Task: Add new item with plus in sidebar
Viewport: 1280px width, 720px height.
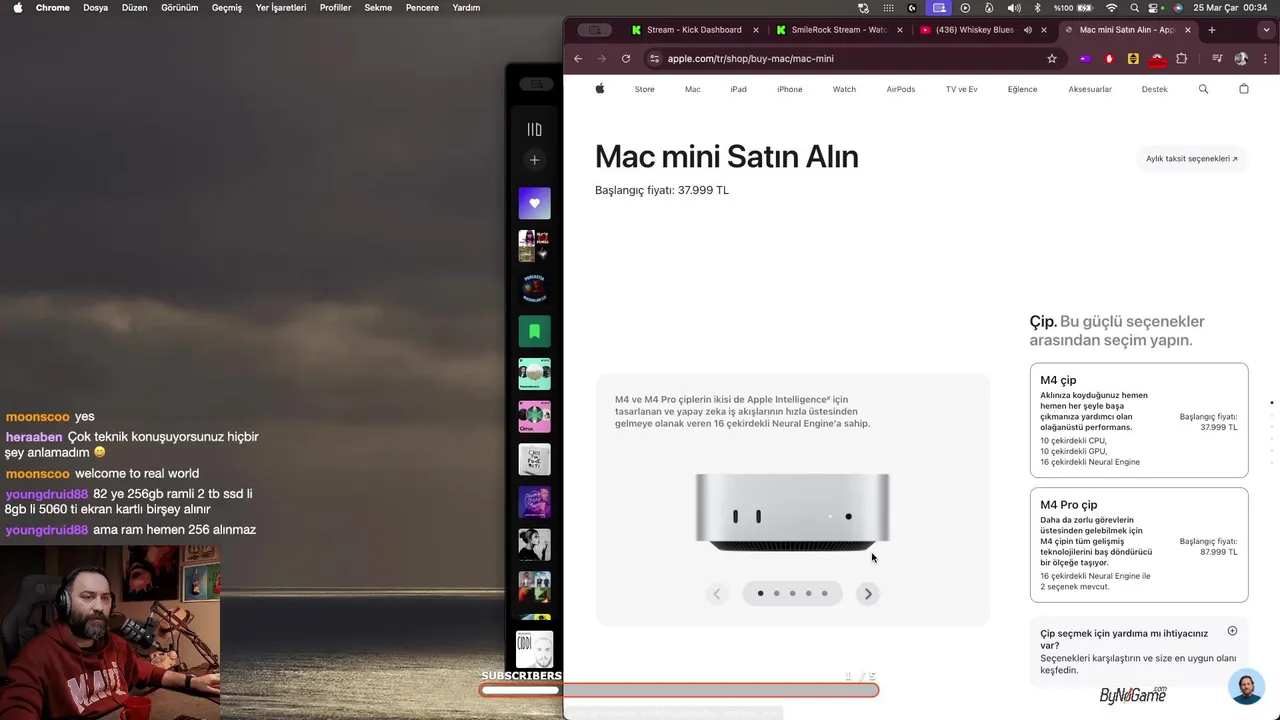Action: pyautogui.click(x=534, y=160)
